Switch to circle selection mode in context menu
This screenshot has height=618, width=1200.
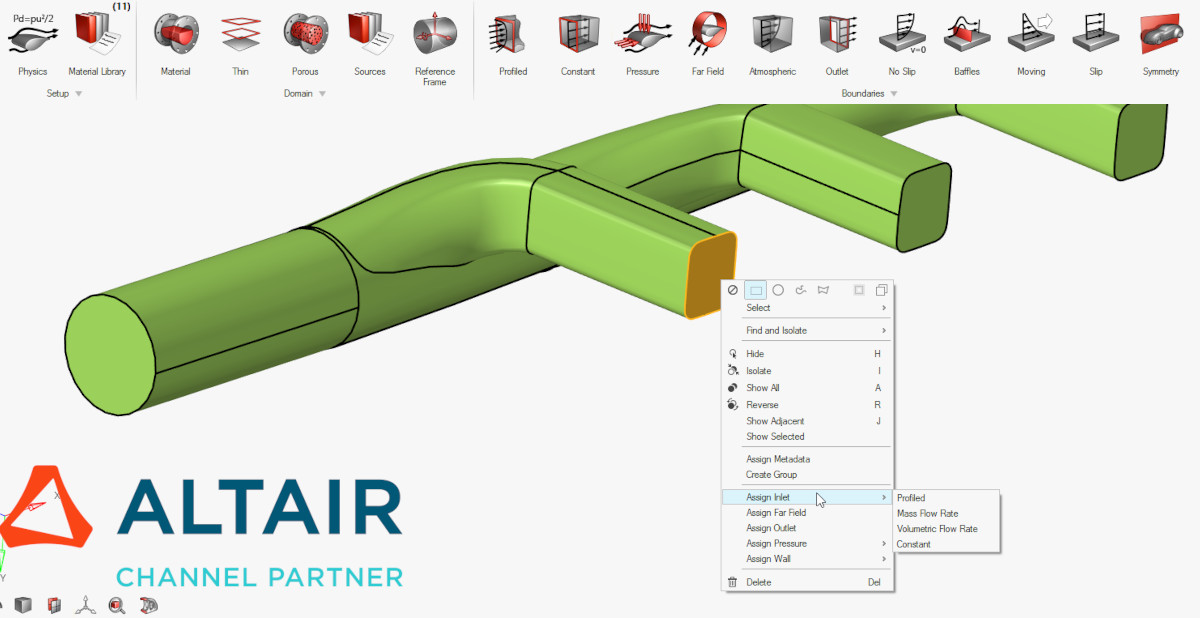point(778,290)
